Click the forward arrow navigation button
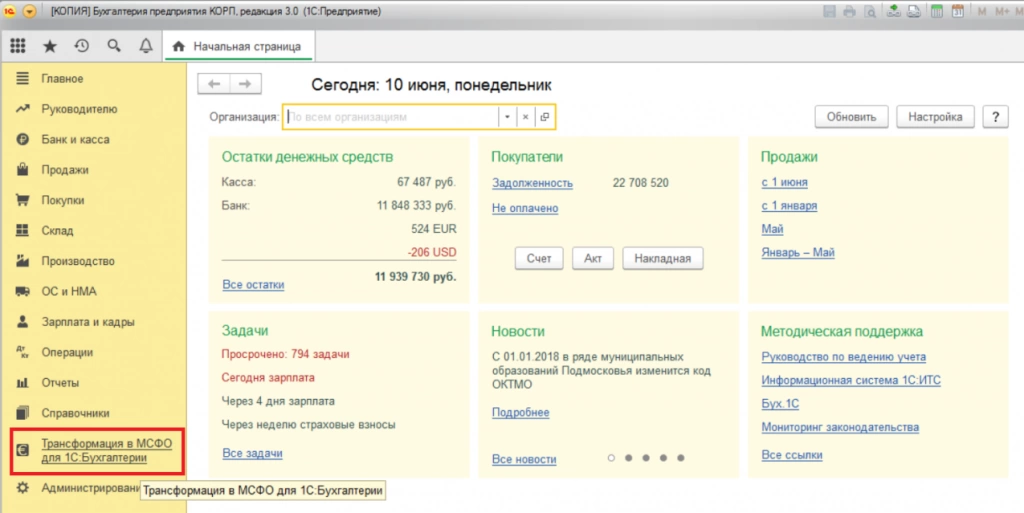Screen dimensions: 1024x513 (245, 84)
